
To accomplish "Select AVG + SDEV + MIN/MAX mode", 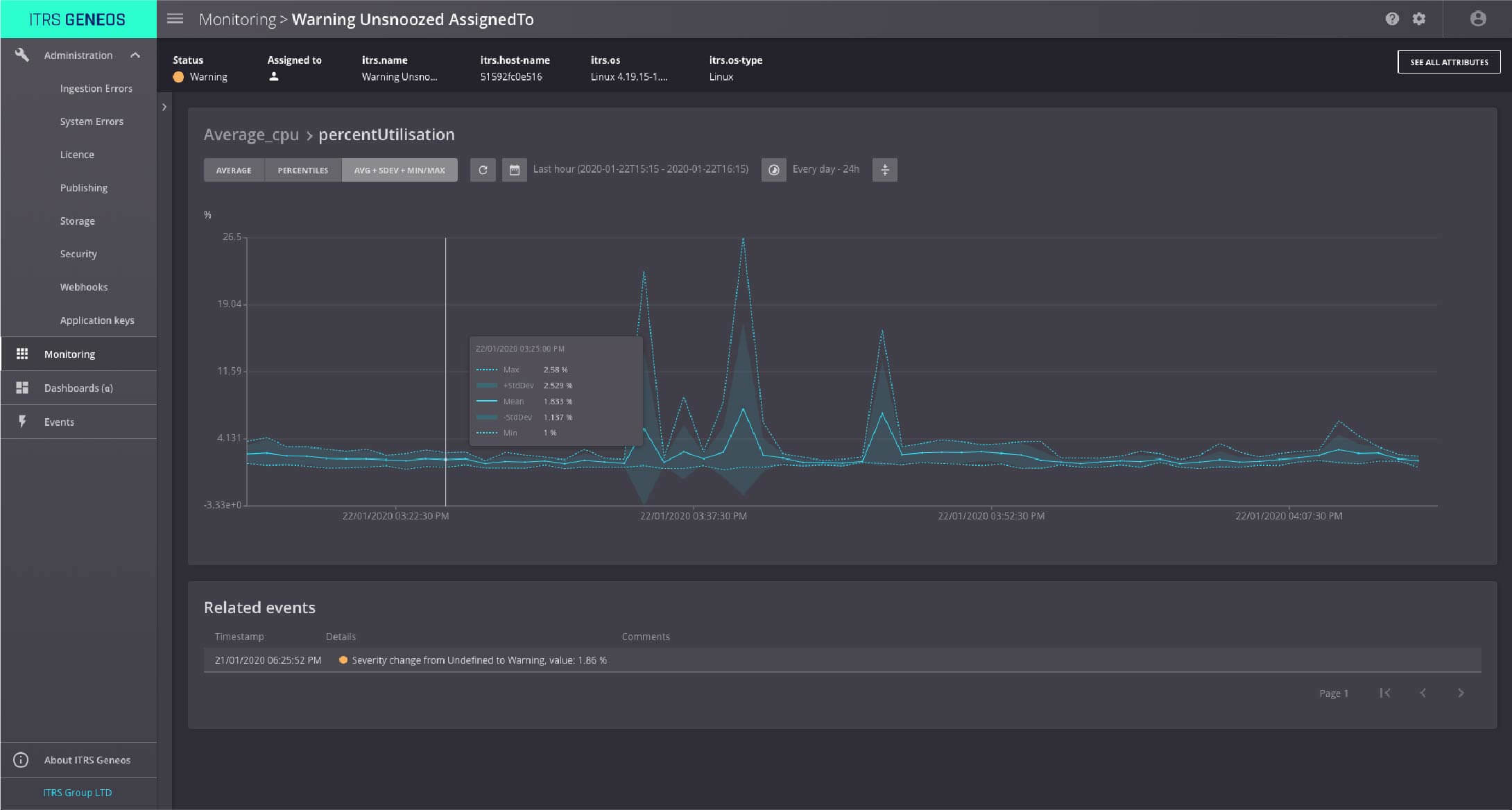I will coord(400,170).
